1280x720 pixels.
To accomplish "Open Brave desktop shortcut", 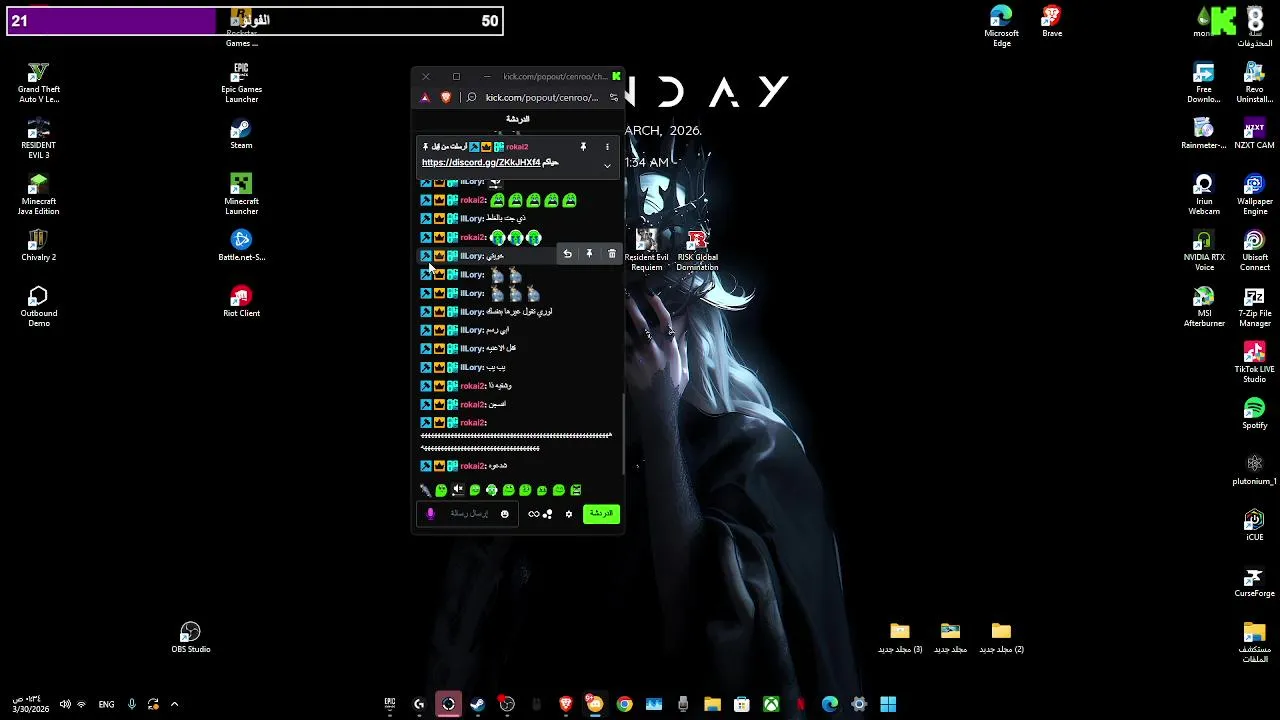I will (1052, 22).
